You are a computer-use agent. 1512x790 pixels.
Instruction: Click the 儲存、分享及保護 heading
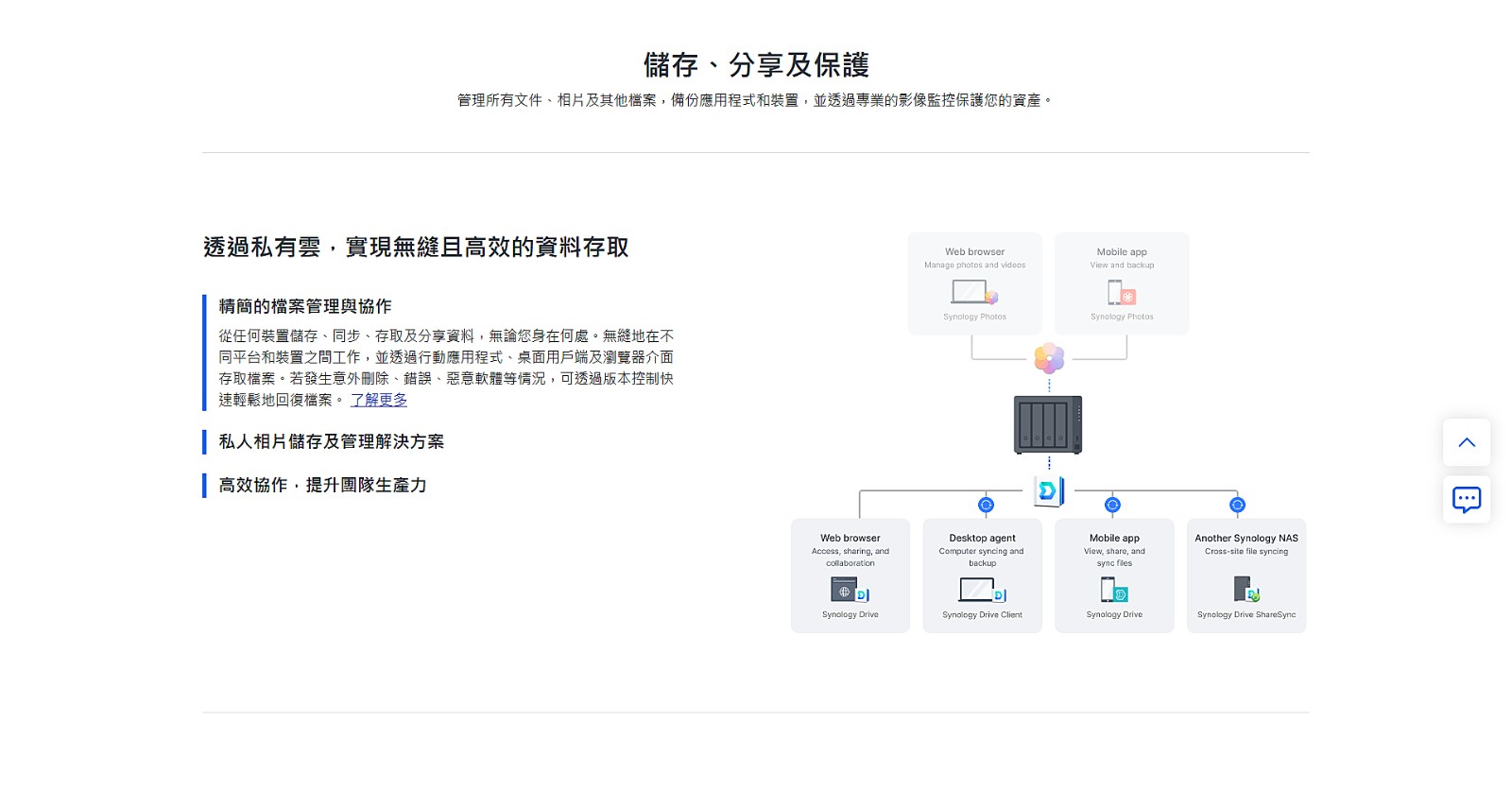point(756,65)
